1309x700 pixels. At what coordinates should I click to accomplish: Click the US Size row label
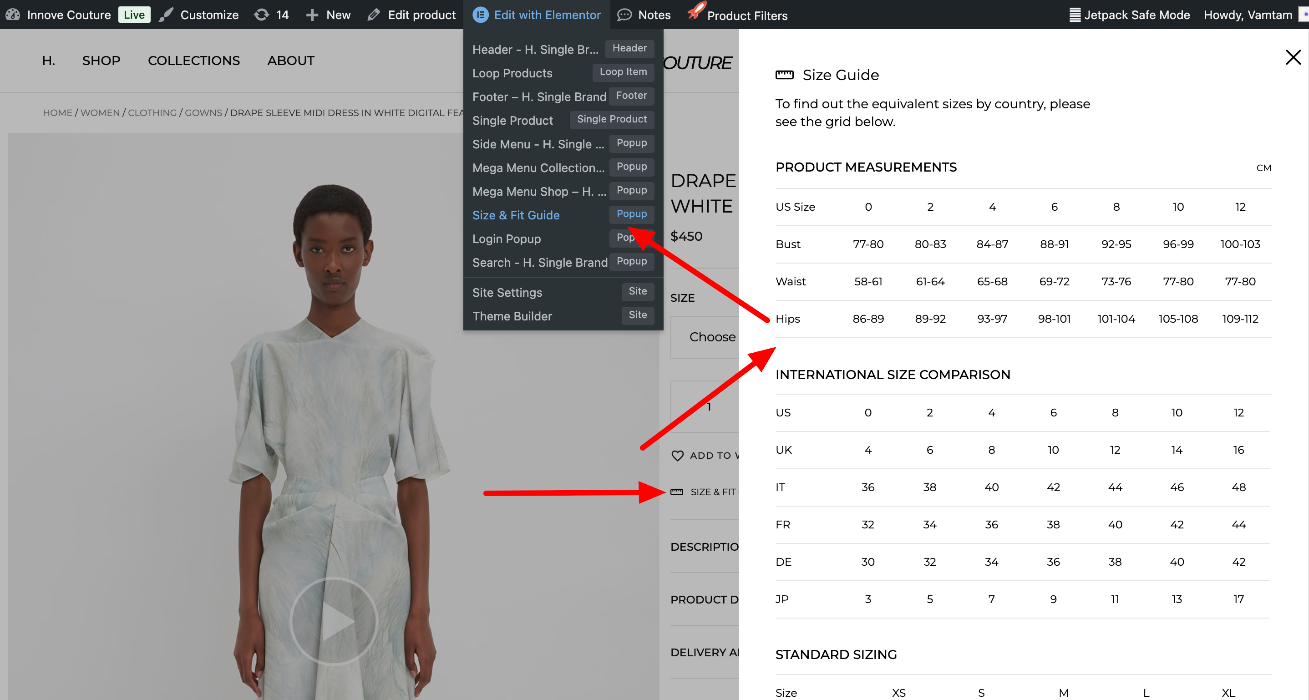[796, 207]
